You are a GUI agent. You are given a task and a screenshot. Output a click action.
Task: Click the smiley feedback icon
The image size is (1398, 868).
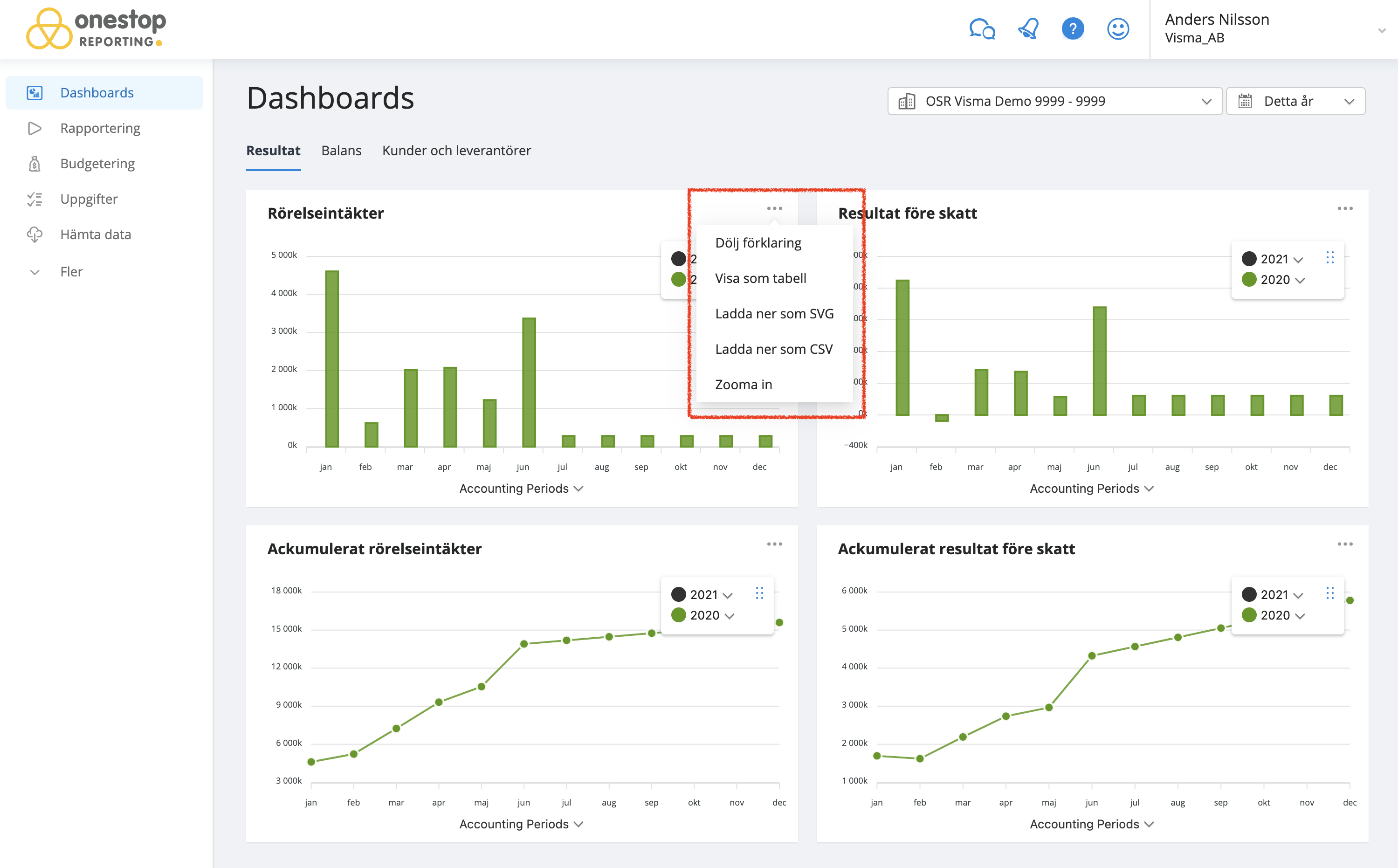[x=1117, y=29]
